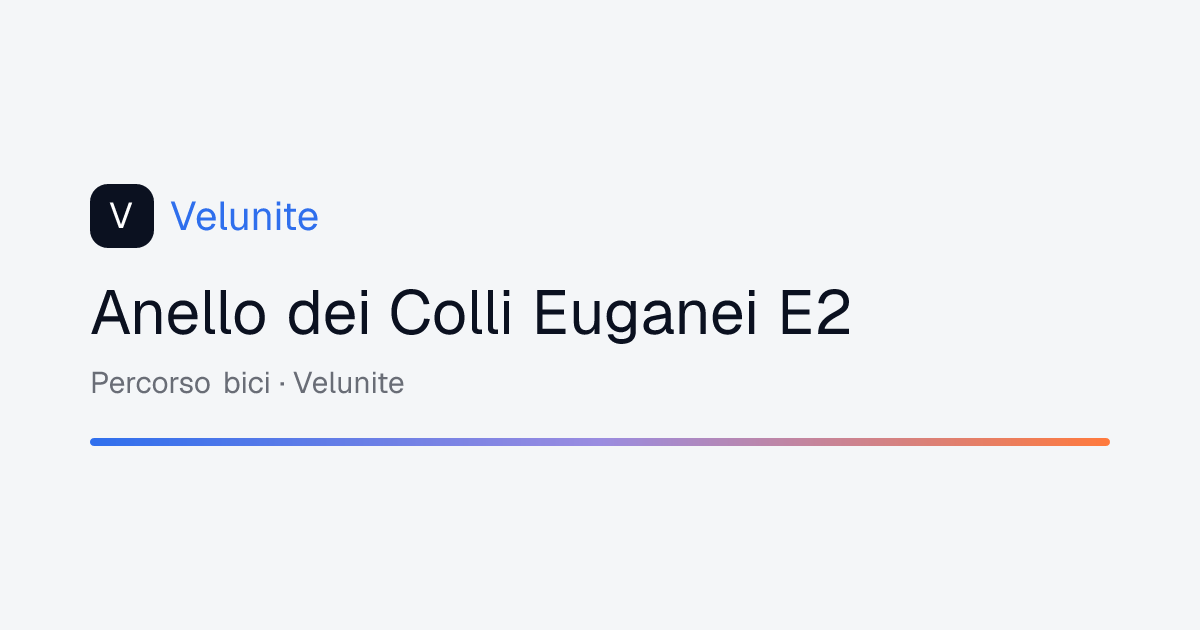1200x630 pixels.
Task: Click the purple midpoint of gradient bar
Action: pyautogui.click(x=600, y=442)
